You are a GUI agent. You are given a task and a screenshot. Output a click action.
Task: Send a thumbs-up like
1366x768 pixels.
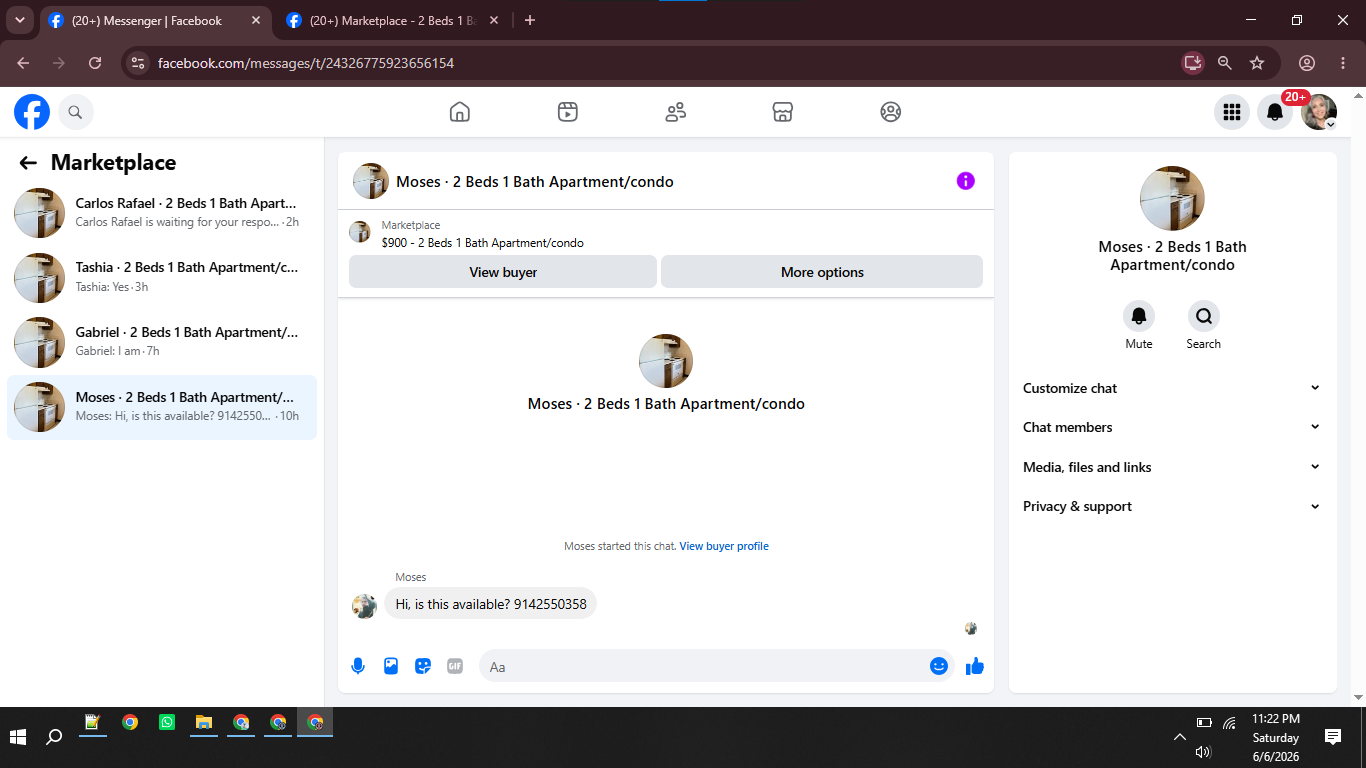click(975, 666)
